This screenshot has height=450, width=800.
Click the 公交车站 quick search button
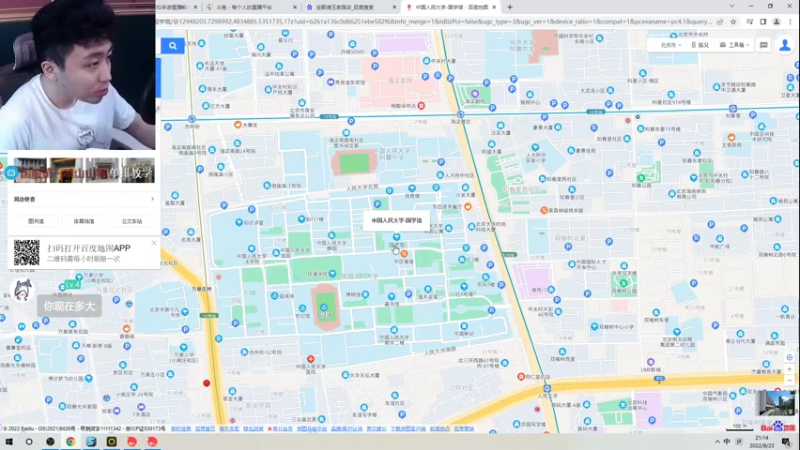click(132, 221)
